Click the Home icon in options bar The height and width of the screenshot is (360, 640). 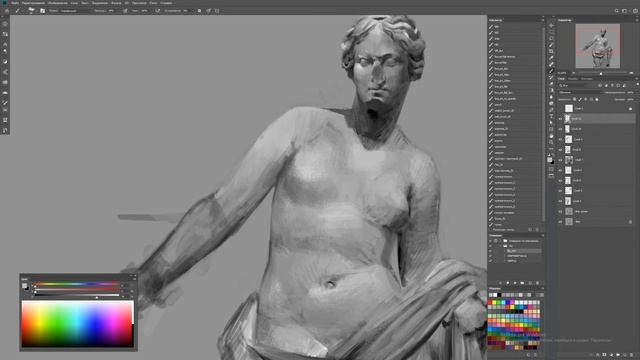(7, 11)
